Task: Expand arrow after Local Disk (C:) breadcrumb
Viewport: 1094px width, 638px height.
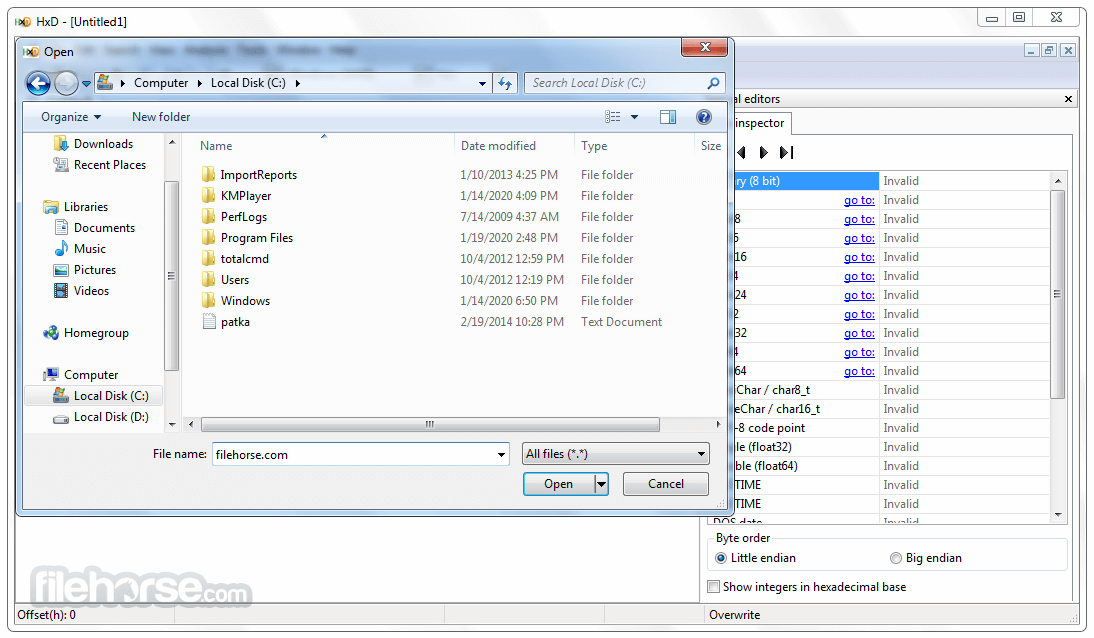Action: [x=298, y=83]
